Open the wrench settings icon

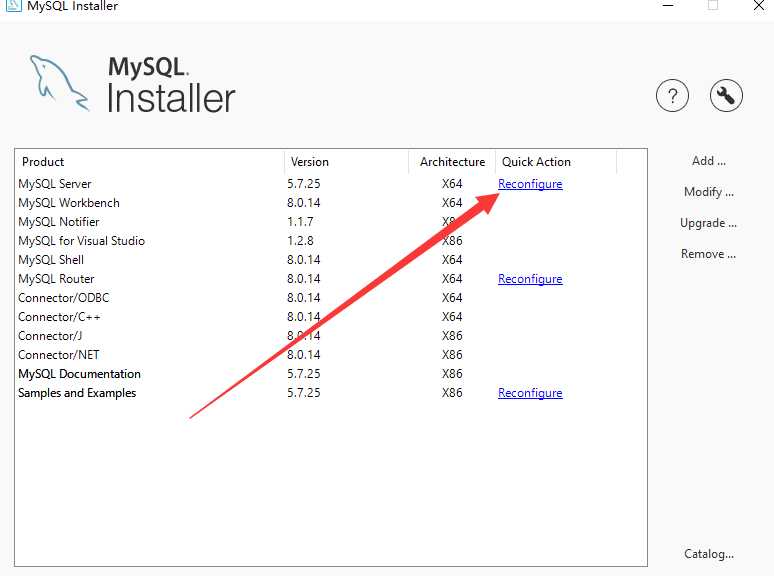coord(726,95)
